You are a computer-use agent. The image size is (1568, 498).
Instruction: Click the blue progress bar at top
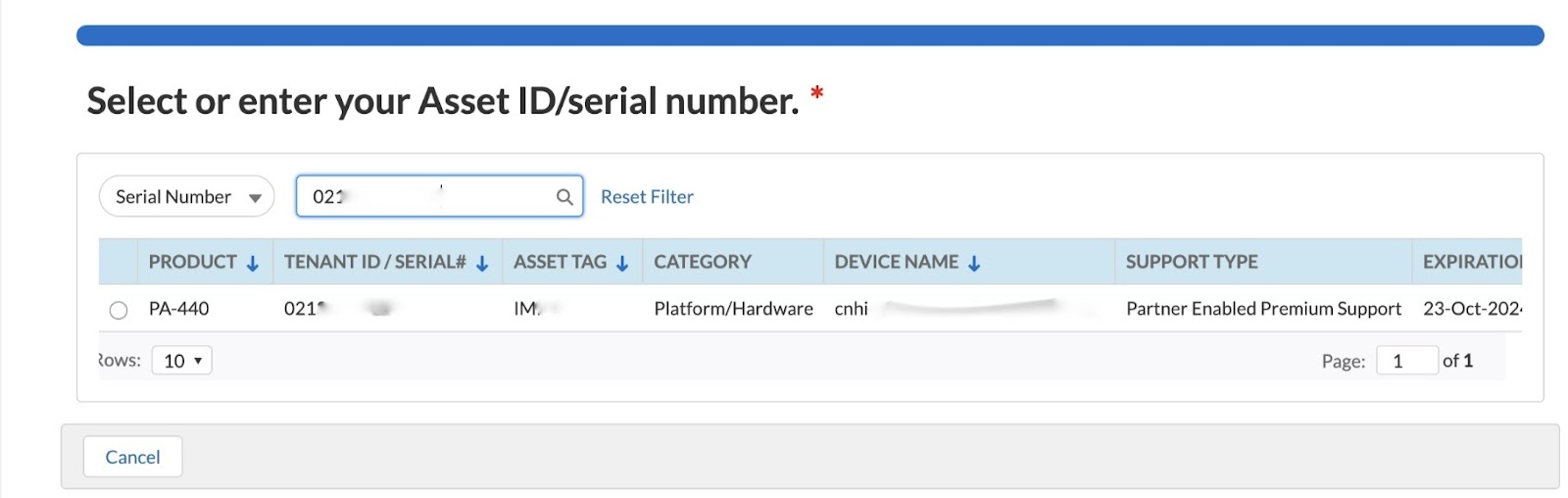809,36
